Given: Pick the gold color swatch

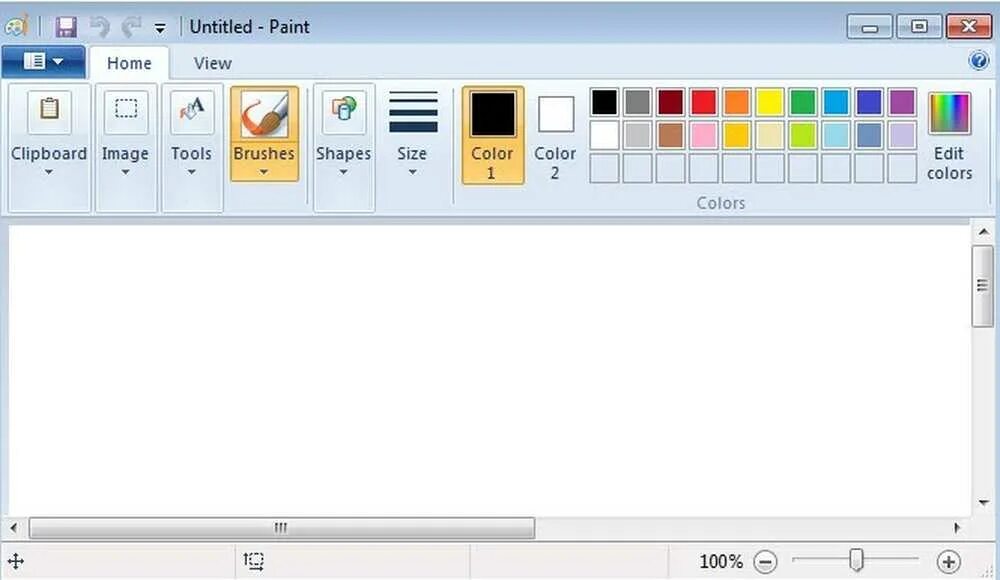Looking at the screenshot, I should [x=737, y=135].
